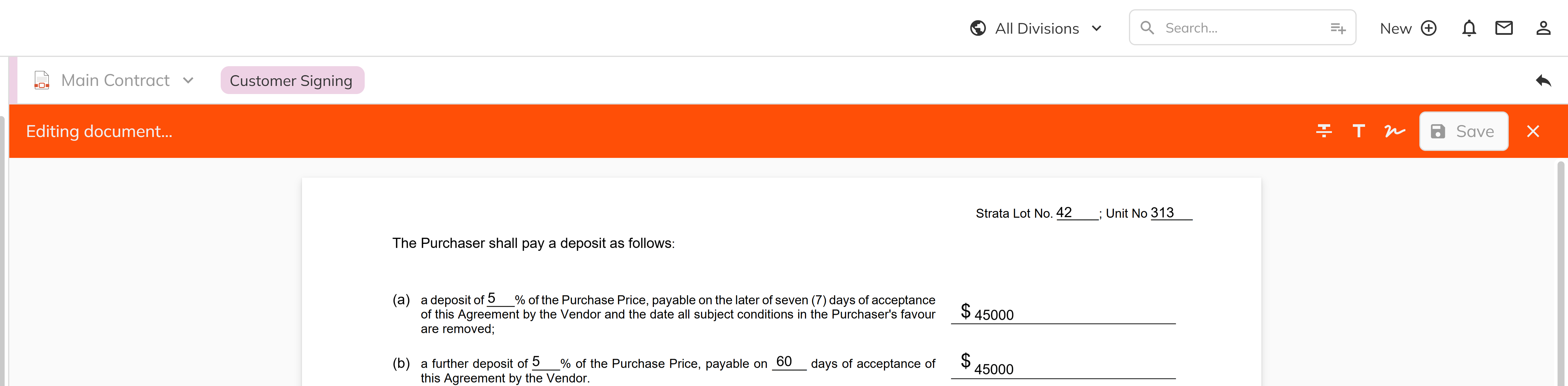Select the Text insertion tool
1568x386 pixels.
[1359, 131]
